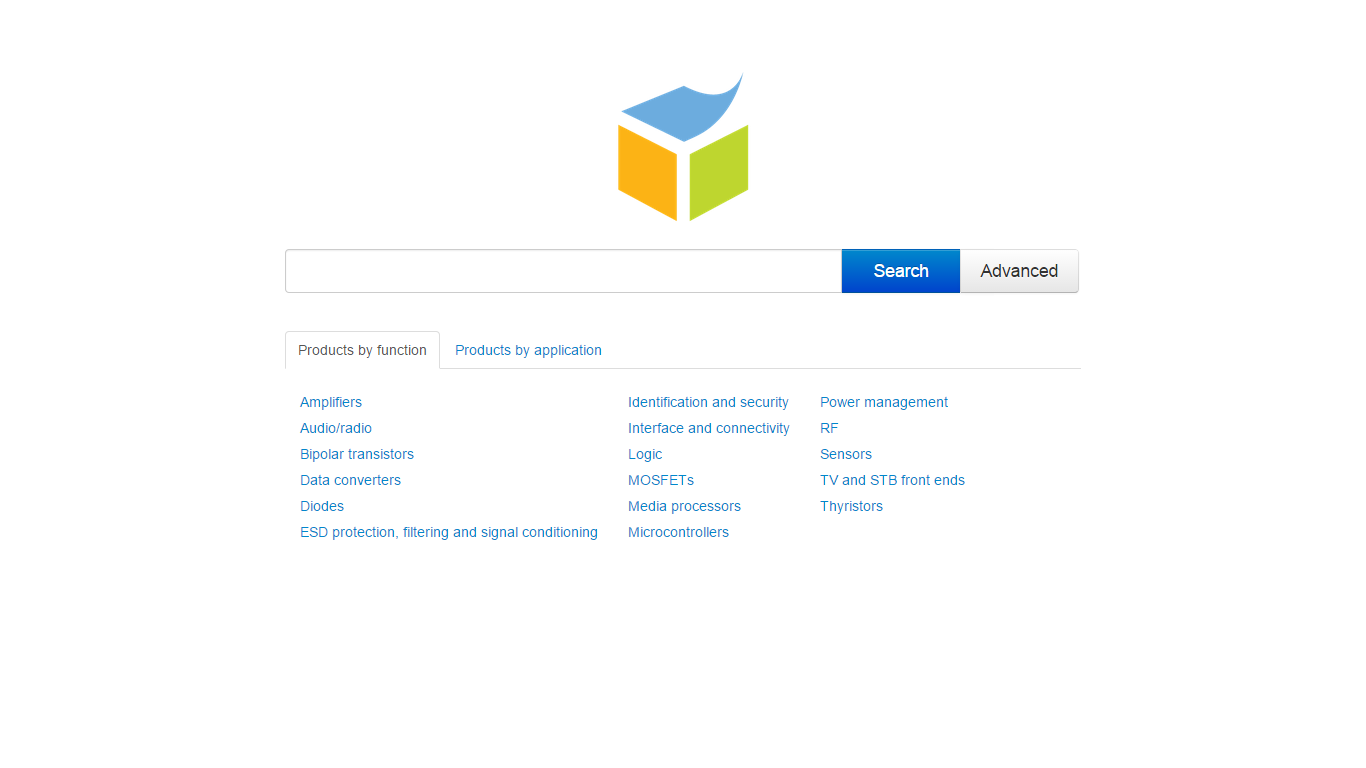Select the Logic category

[645, 454]
